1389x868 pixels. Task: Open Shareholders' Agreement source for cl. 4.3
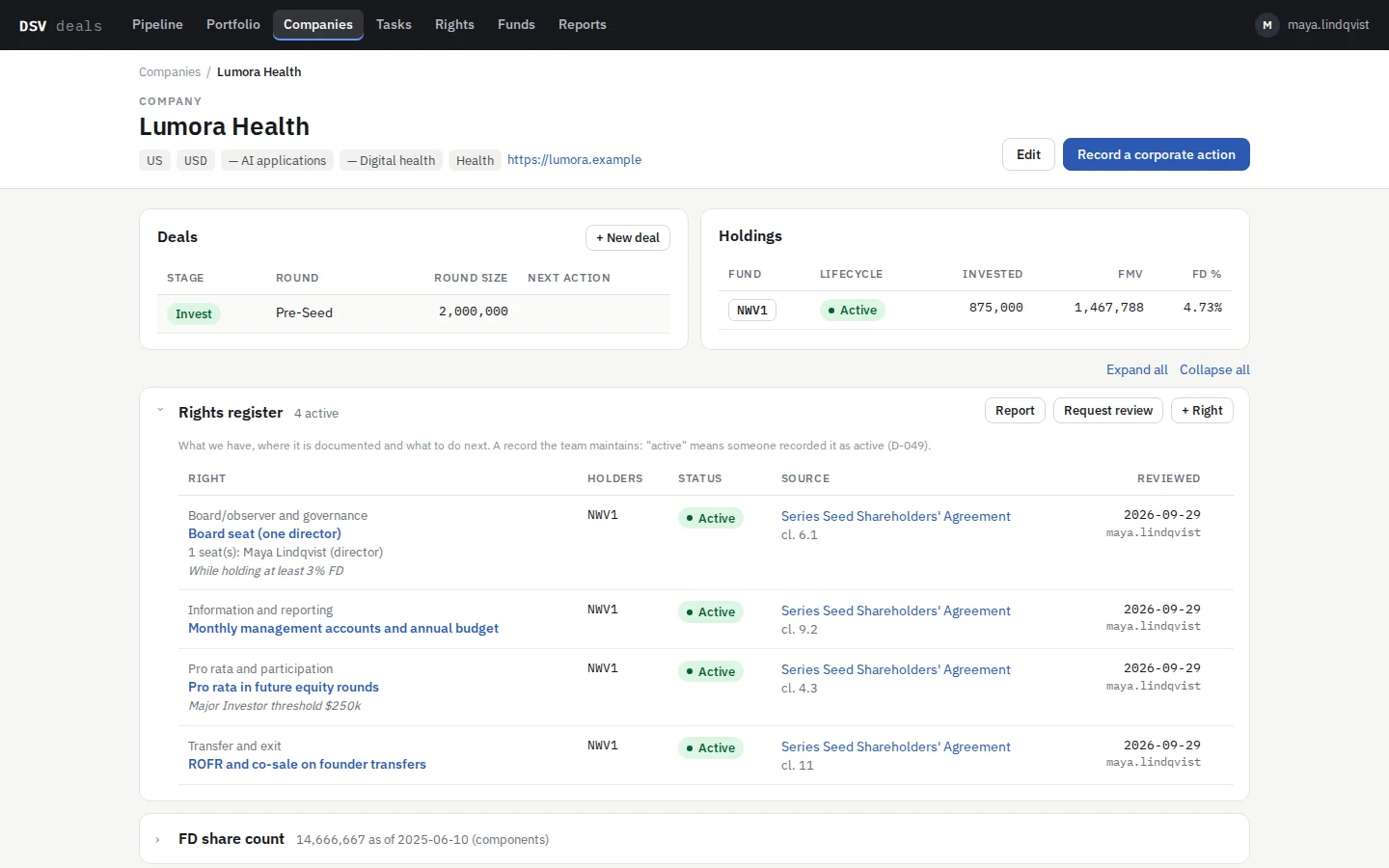click(x=896, y=670)
